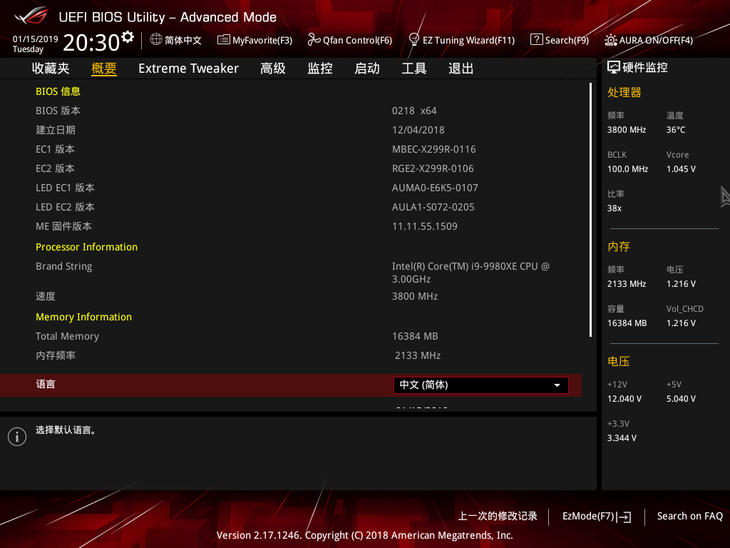Click the AURA light icon

click(x=611, y=40)
